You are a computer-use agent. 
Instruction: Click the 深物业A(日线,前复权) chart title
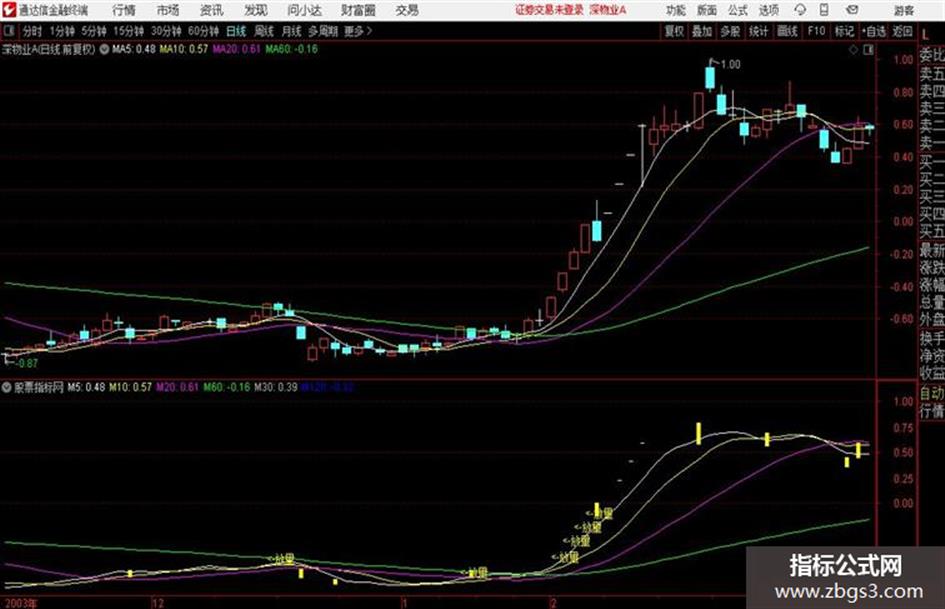(49, 49)
